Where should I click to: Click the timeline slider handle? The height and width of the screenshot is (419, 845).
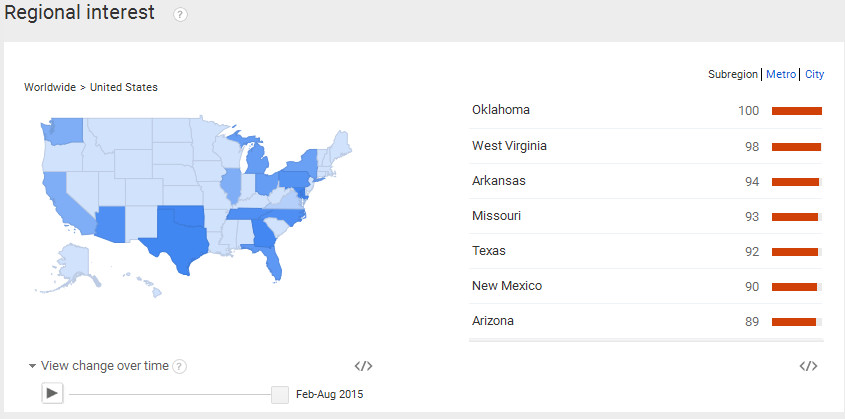coord(280,394)
